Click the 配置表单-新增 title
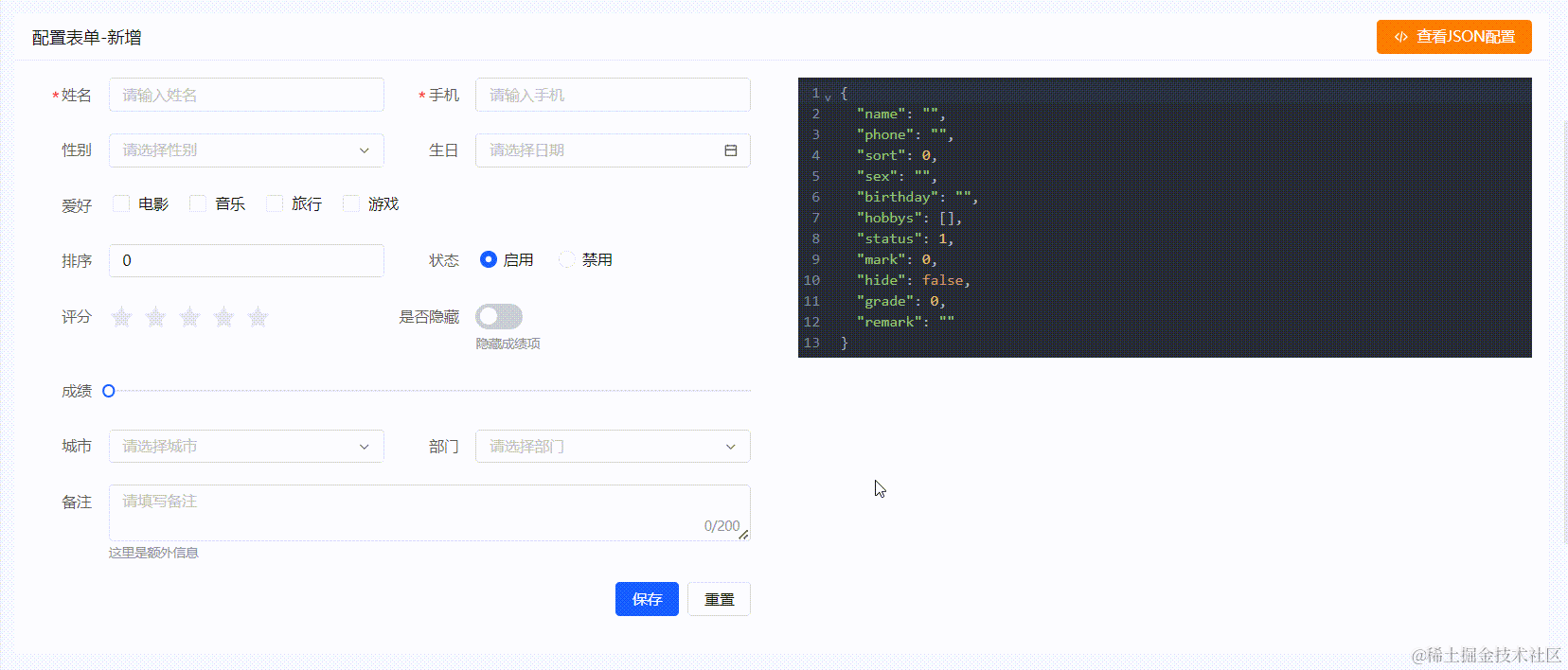Viewport: 1568px width, 670px height. [x=86, y=38]
